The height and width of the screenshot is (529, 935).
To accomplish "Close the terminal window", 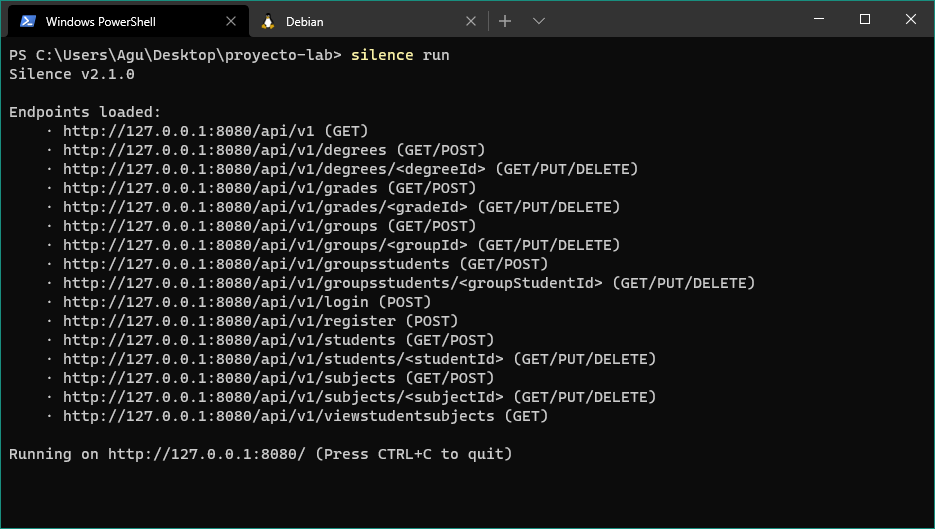I will point(911,19).
